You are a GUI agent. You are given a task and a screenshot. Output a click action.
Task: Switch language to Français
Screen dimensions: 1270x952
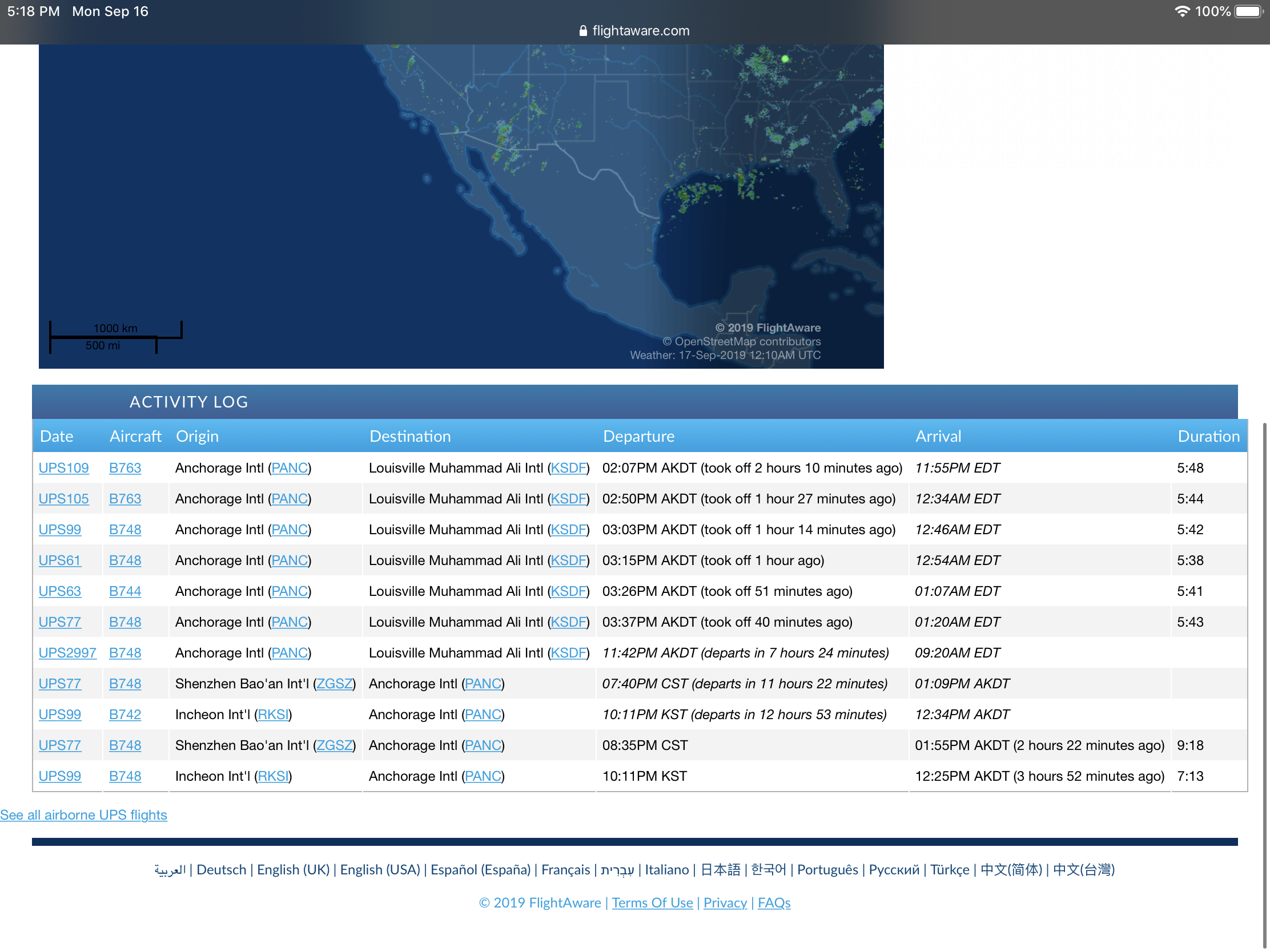[565, 870]
